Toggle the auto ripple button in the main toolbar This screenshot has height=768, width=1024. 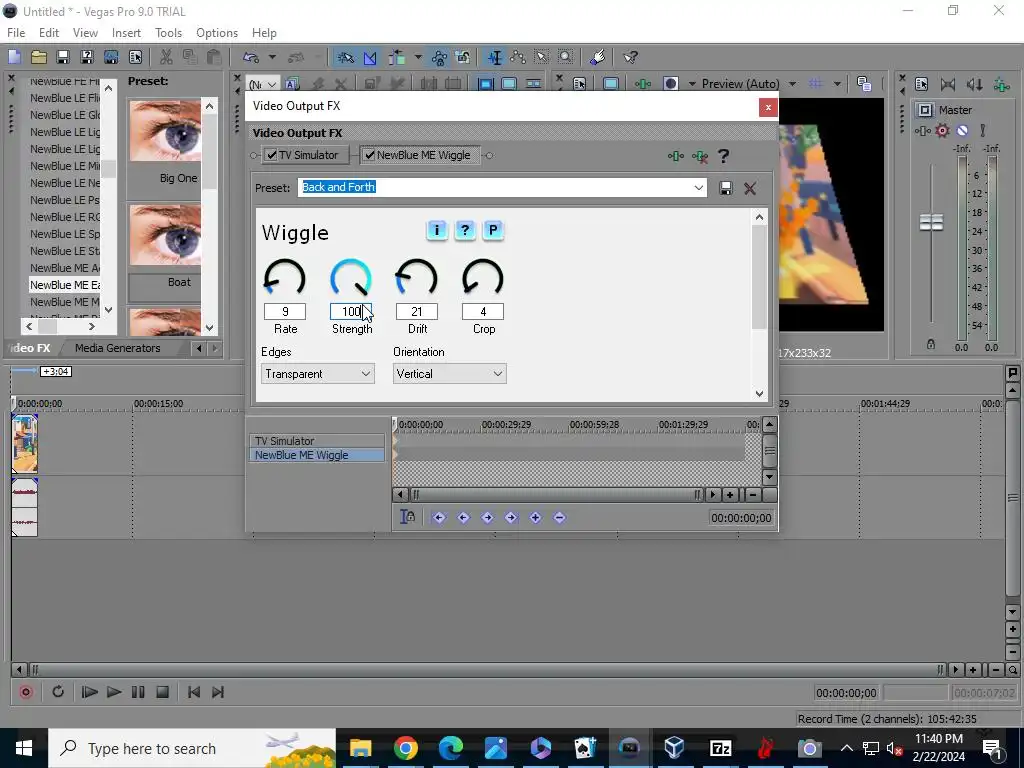click(396, 57)
